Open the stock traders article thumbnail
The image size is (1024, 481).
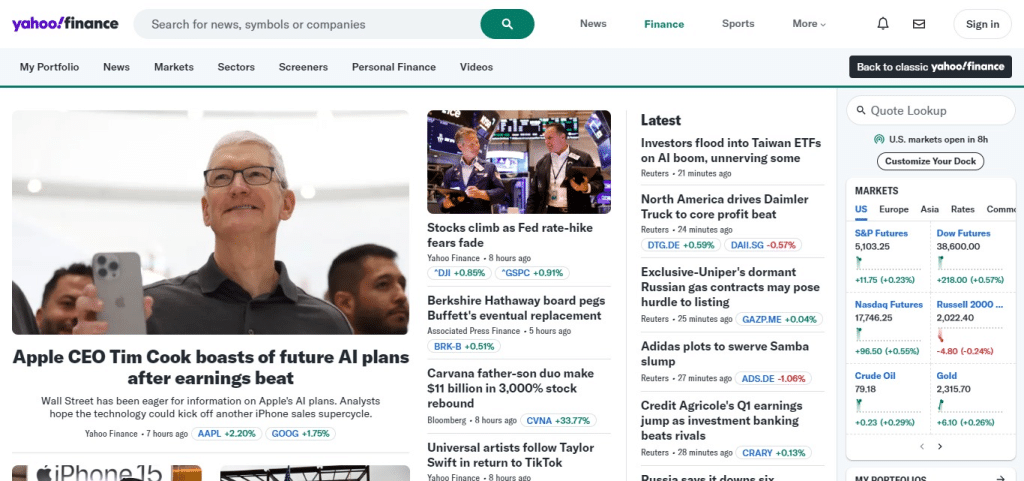point(519,162)
